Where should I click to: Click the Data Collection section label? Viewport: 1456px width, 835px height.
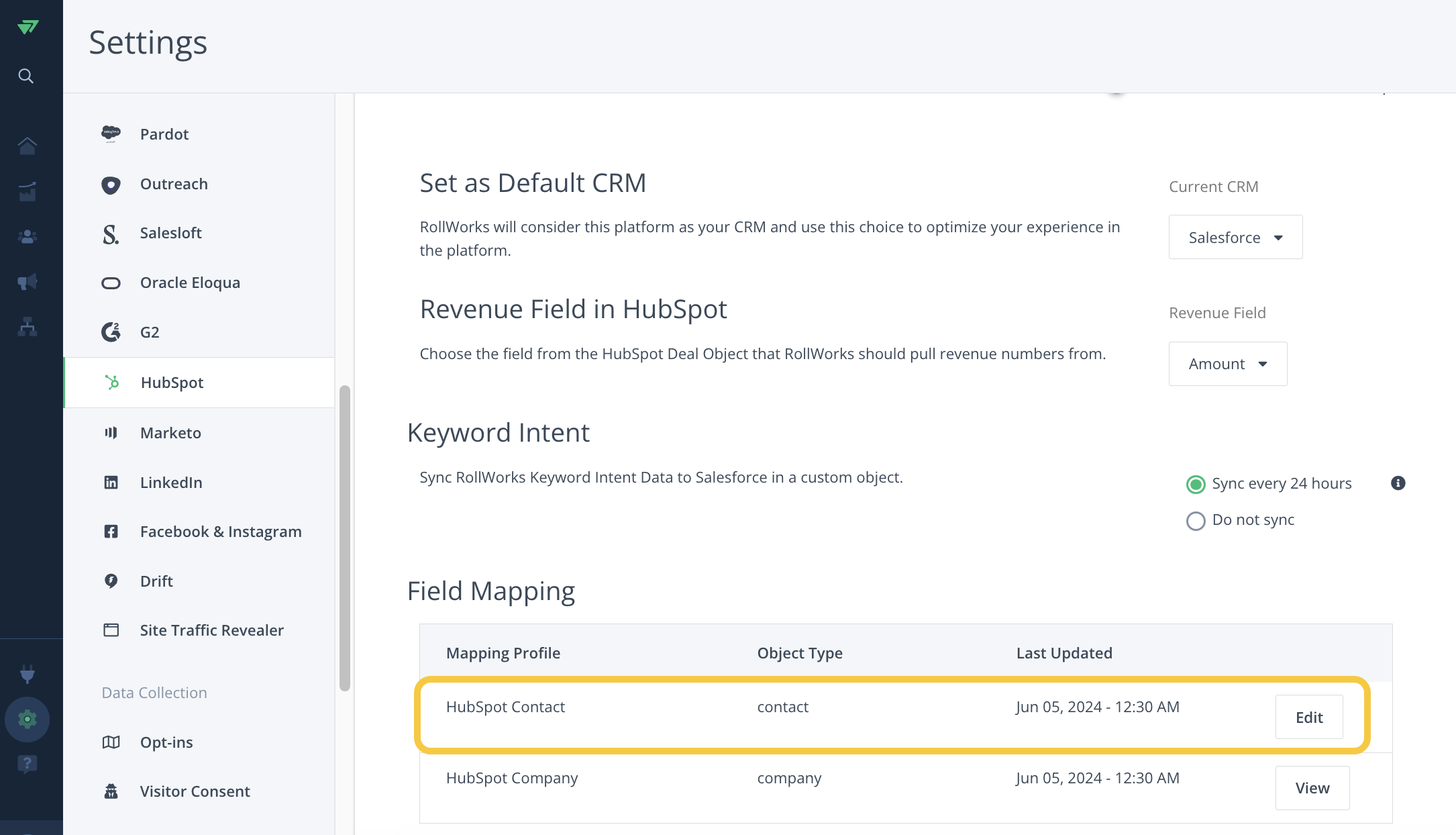[154, 693]
